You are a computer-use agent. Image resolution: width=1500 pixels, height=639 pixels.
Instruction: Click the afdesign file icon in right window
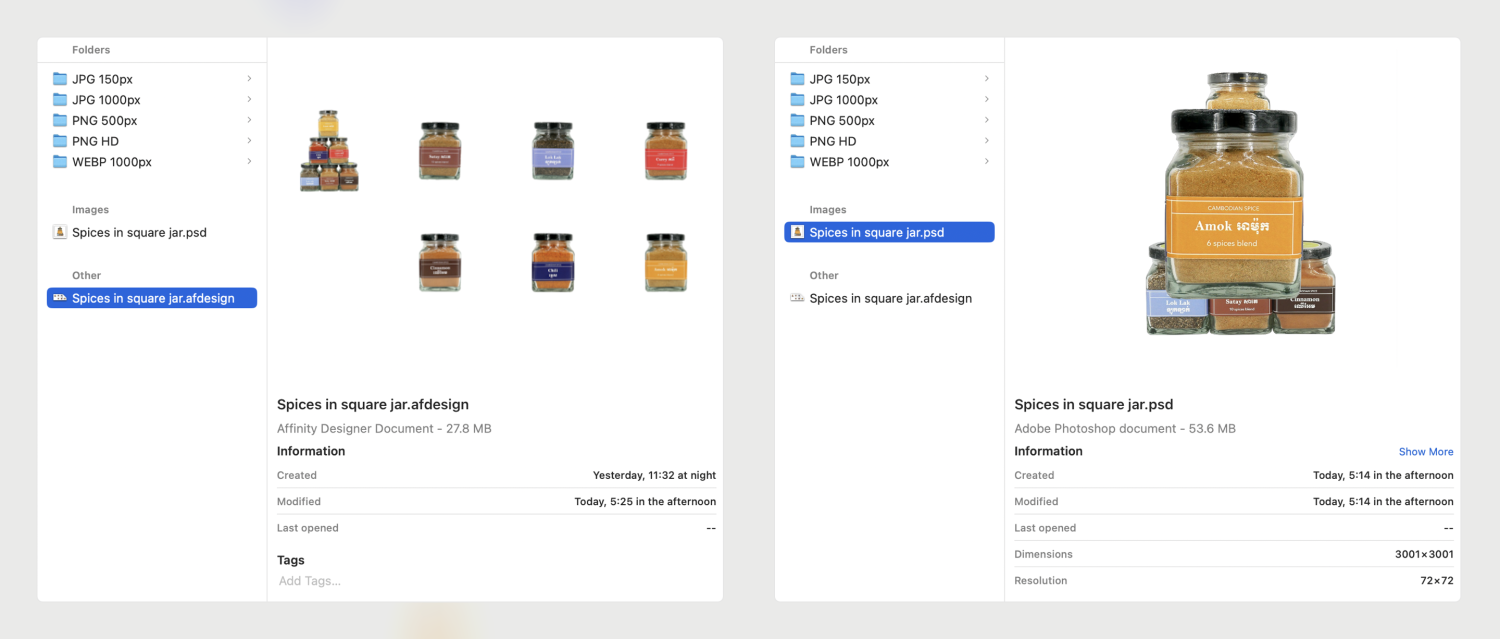[797, 298]
